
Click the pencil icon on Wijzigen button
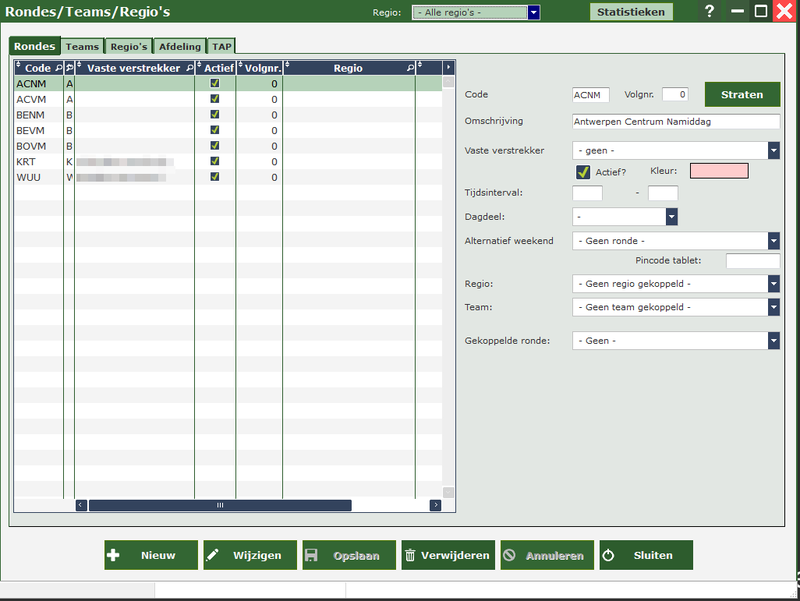point(212,555)
